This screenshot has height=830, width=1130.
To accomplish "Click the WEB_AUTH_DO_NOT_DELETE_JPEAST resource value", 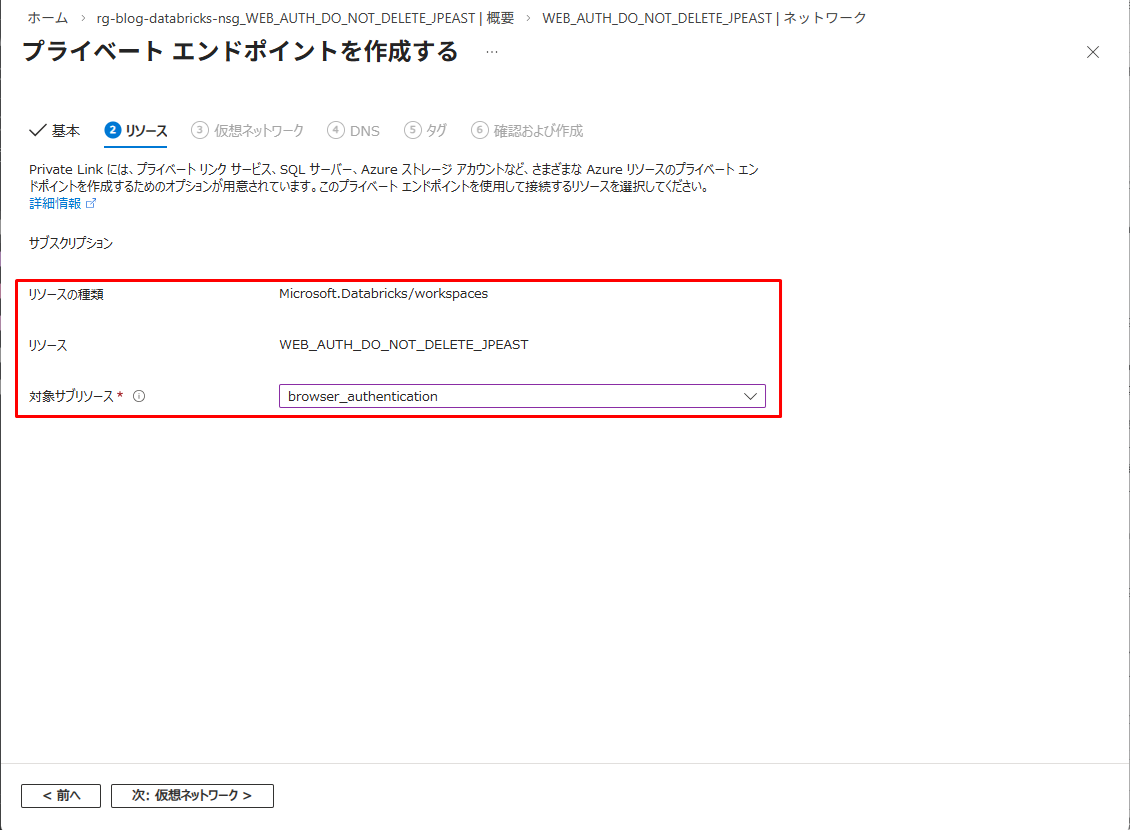I will pyautogui.click(x=403, y=345).
